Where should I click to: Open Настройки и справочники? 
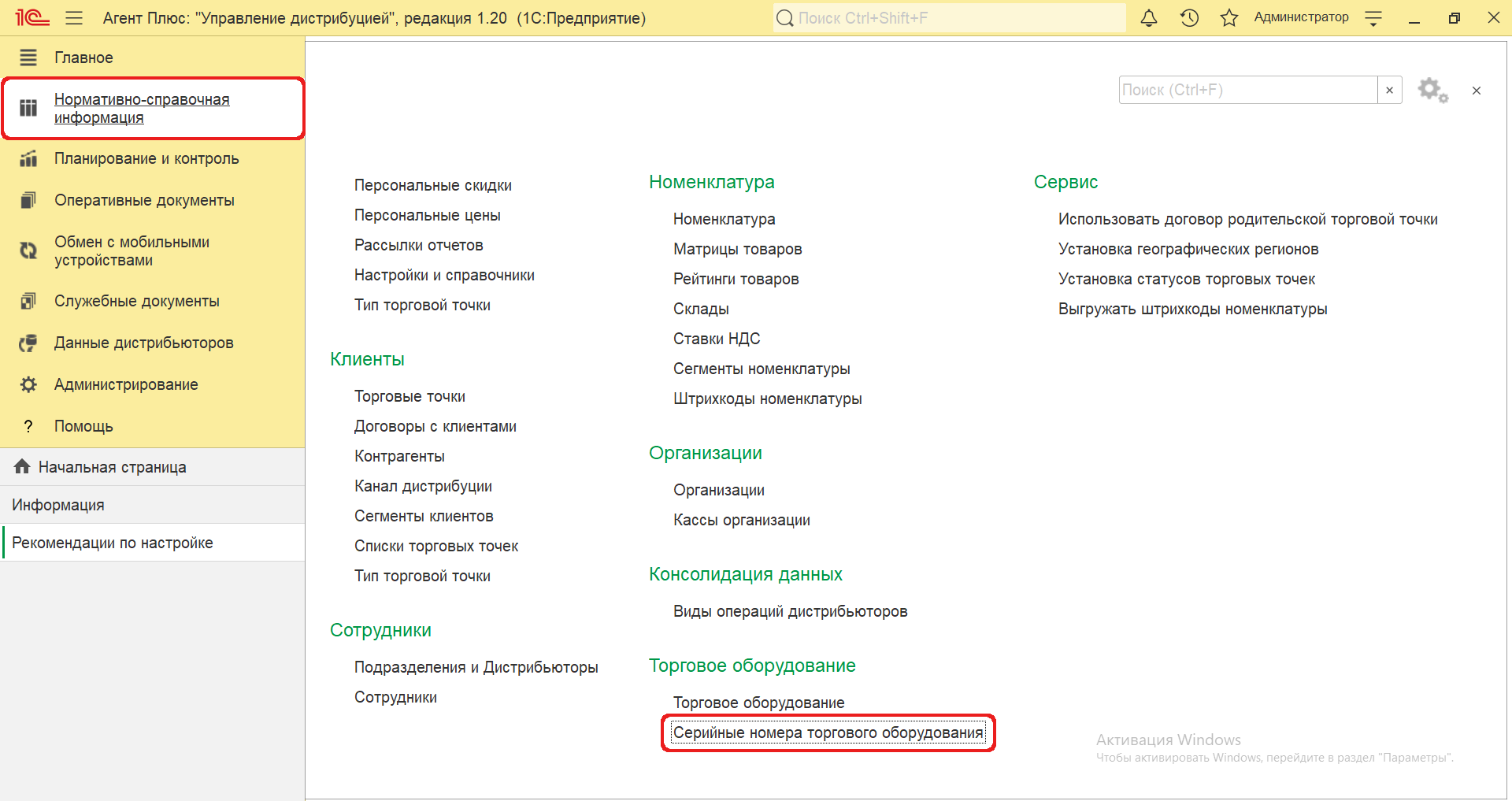[444, 275]
